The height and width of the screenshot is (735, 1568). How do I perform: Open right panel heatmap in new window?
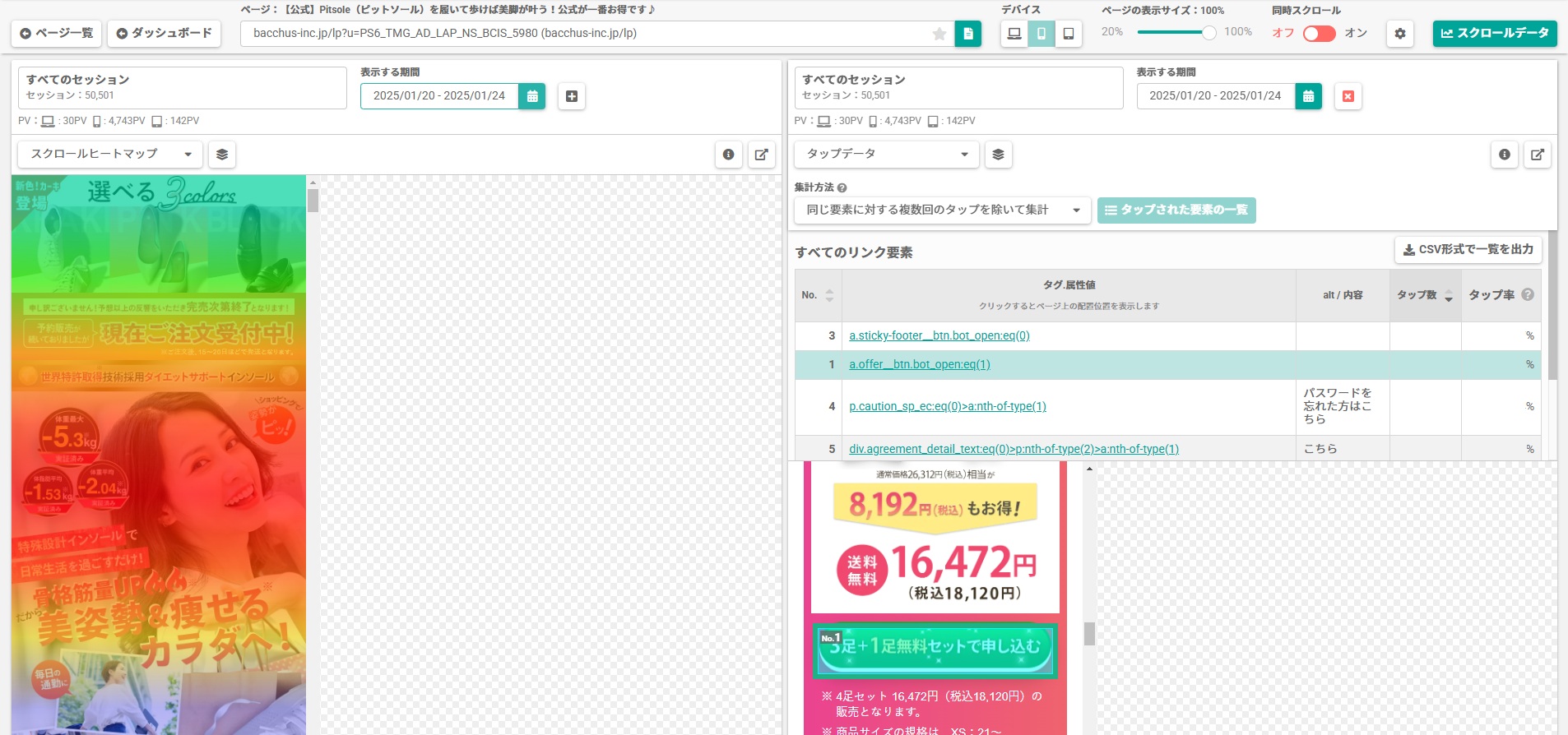coord(1537,155)
